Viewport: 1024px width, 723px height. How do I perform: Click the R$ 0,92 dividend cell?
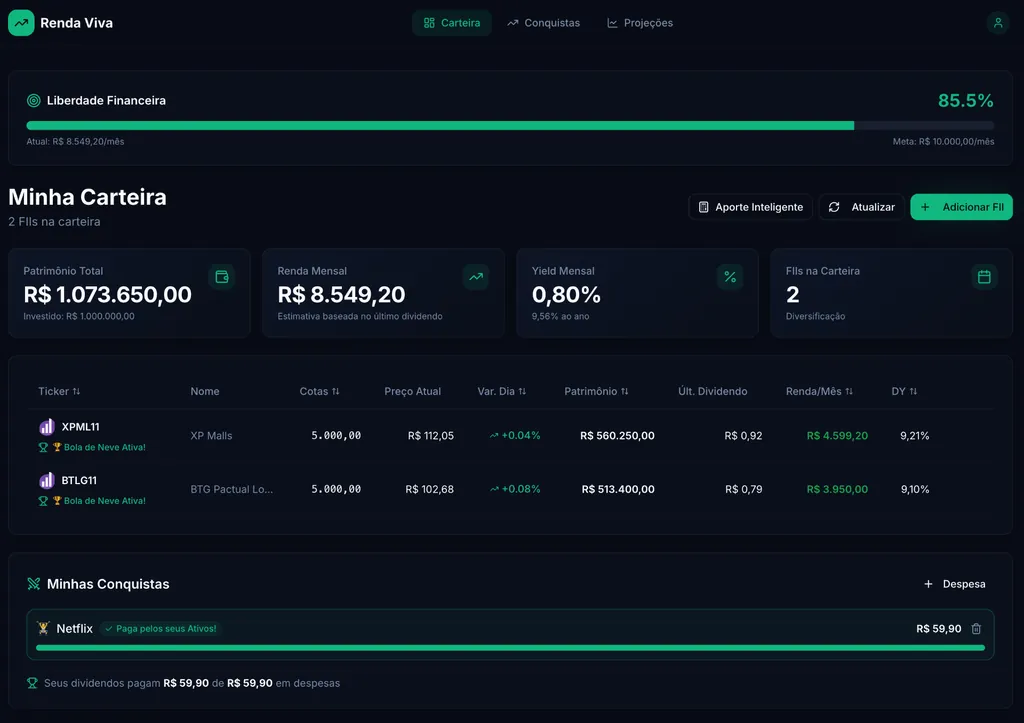743,436
